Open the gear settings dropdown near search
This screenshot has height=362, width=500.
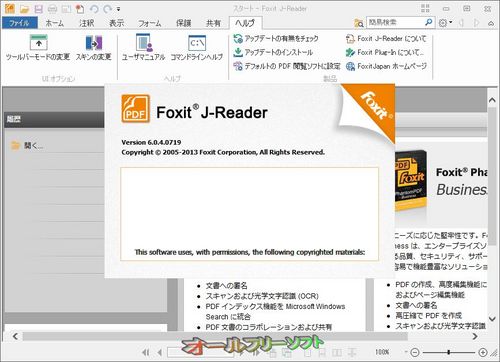click(x=445, y=23)
